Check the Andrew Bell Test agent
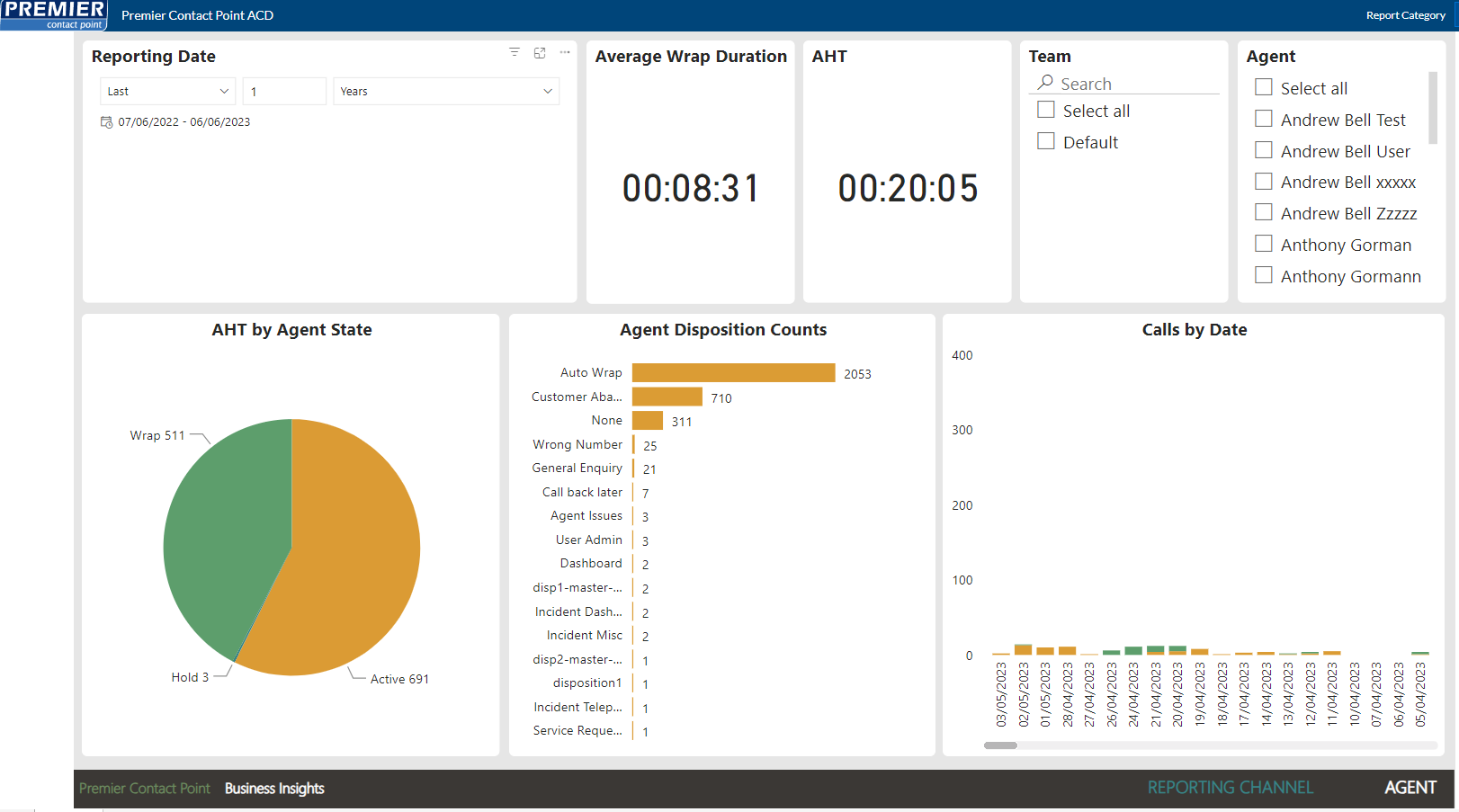Image resolution: width=1459 pixels, height=812 pixels. pyautogui.click(x=1264, y=119)
